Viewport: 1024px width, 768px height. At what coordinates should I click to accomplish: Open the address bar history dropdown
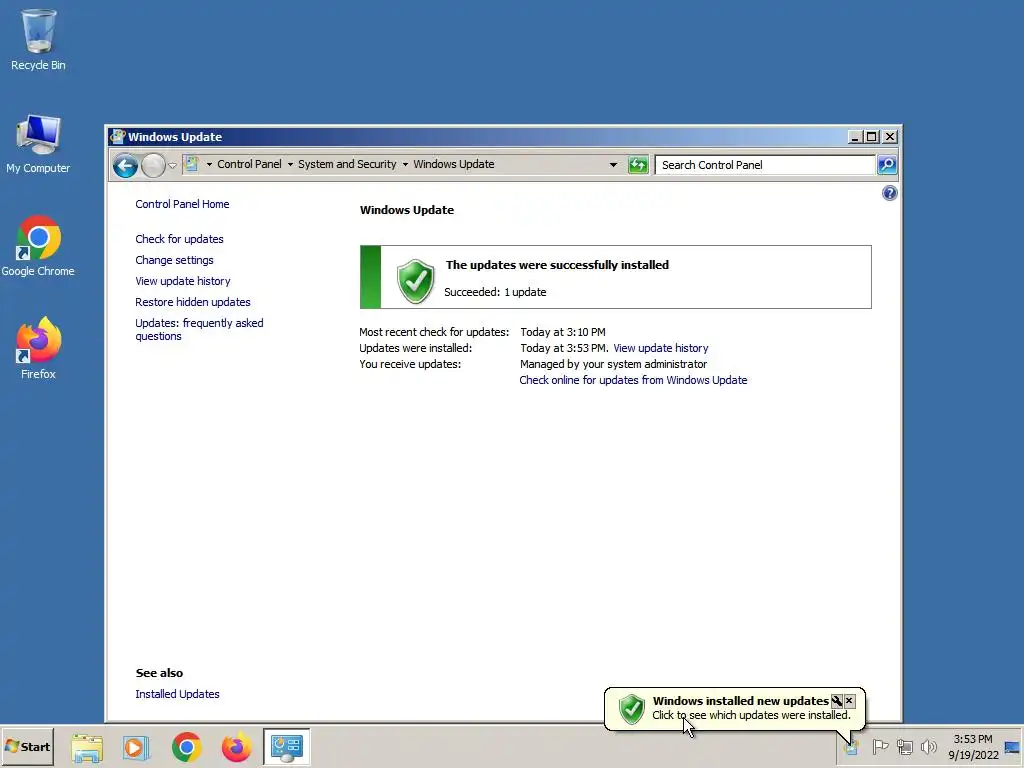coord(613,165)
